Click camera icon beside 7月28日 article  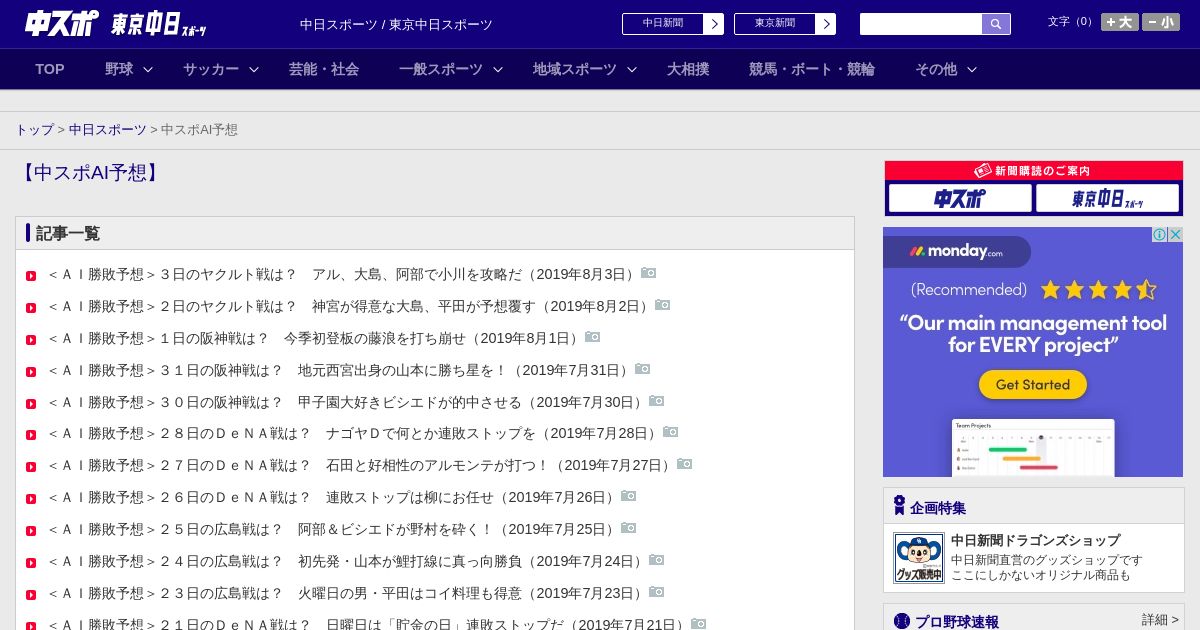[x=671, y=432]
